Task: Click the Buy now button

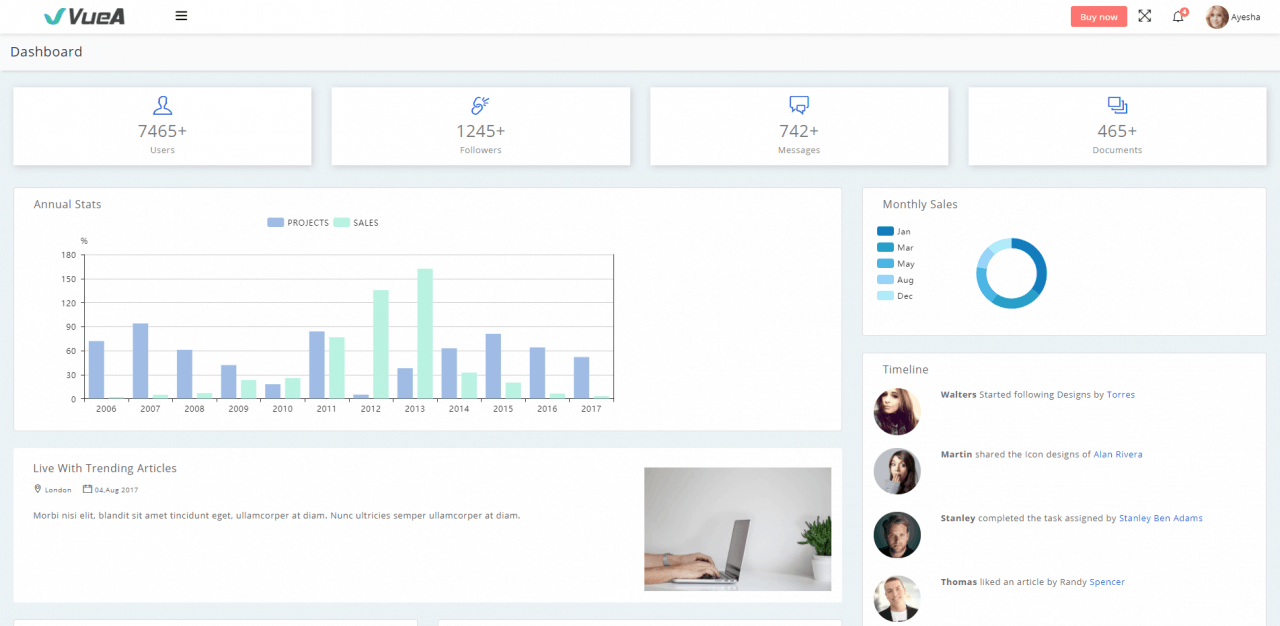Action: pyautogui.click(x=1098, y=16)
